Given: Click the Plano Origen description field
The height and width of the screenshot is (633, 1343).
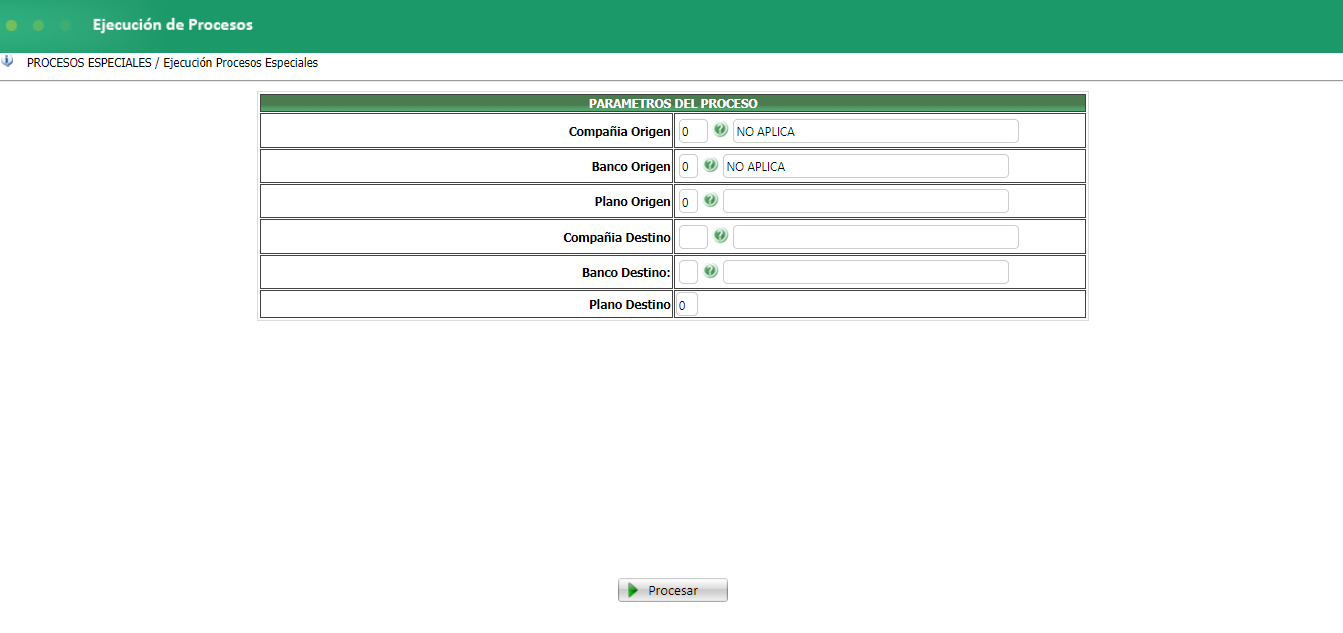Looking at the screenshot, I should tap(866, 201).
